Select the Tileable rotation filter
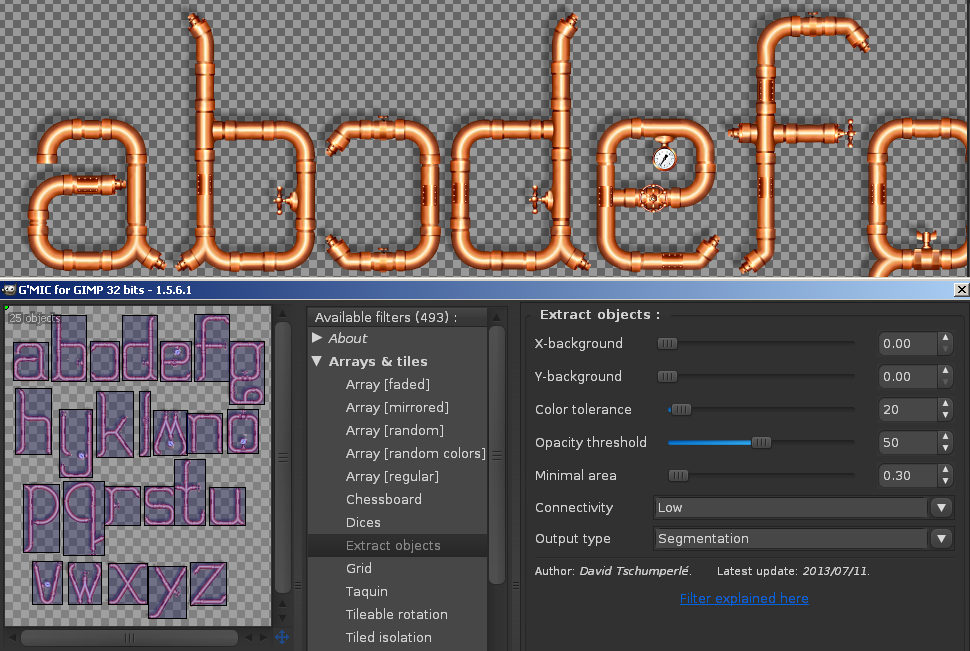Image resolution: width=970 pixels, height=651 pixels. tap(397, 614)
